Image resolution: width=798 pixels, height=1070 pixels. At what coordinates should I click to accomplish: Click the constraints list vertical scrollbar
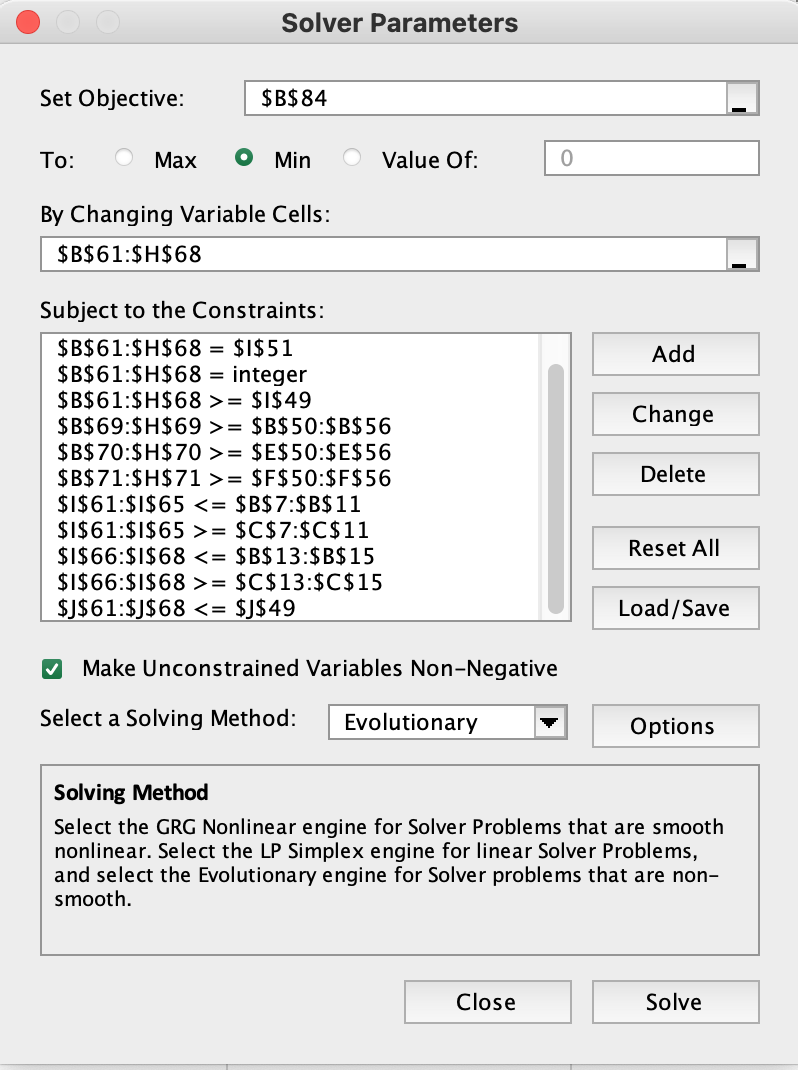pyautogui.click(x=556, y=489)
